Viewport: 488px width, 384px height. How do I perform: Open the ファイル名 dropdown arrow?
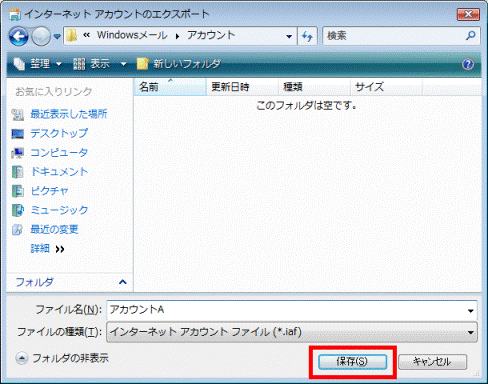coord(470,310)
